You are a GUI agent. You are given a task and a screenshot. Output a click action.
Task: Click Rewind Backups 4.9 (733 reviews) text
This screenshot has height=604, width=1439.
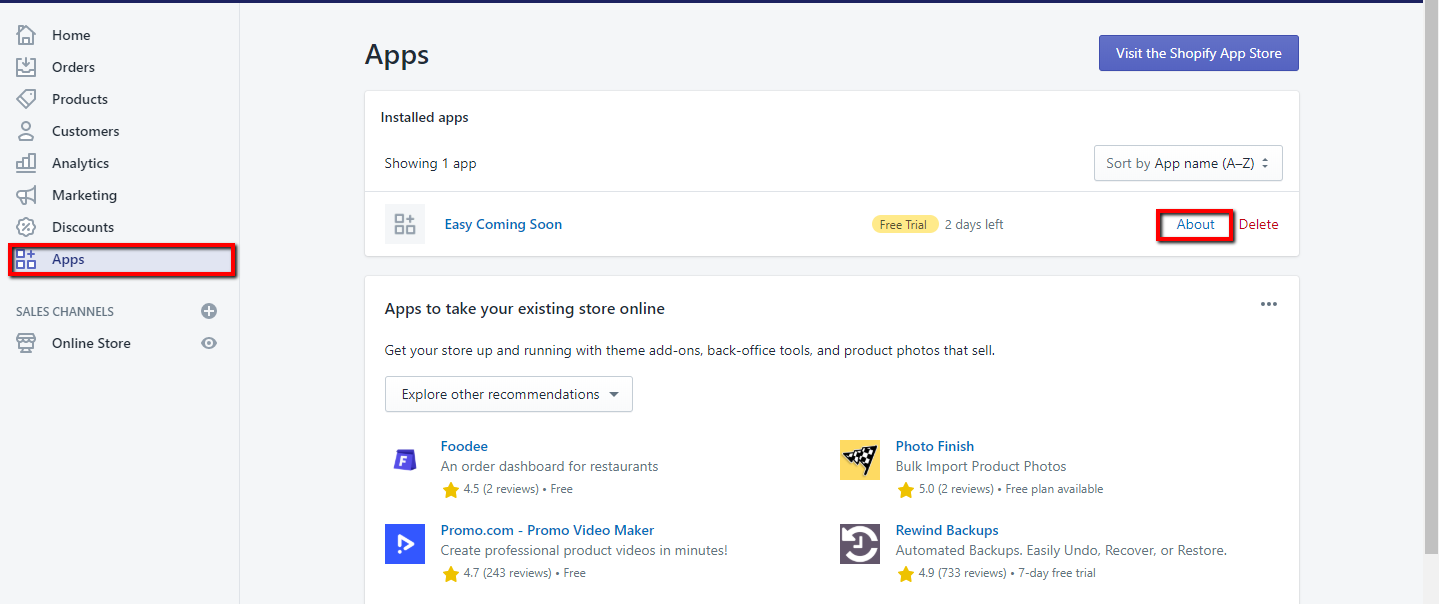click(965, 573)
